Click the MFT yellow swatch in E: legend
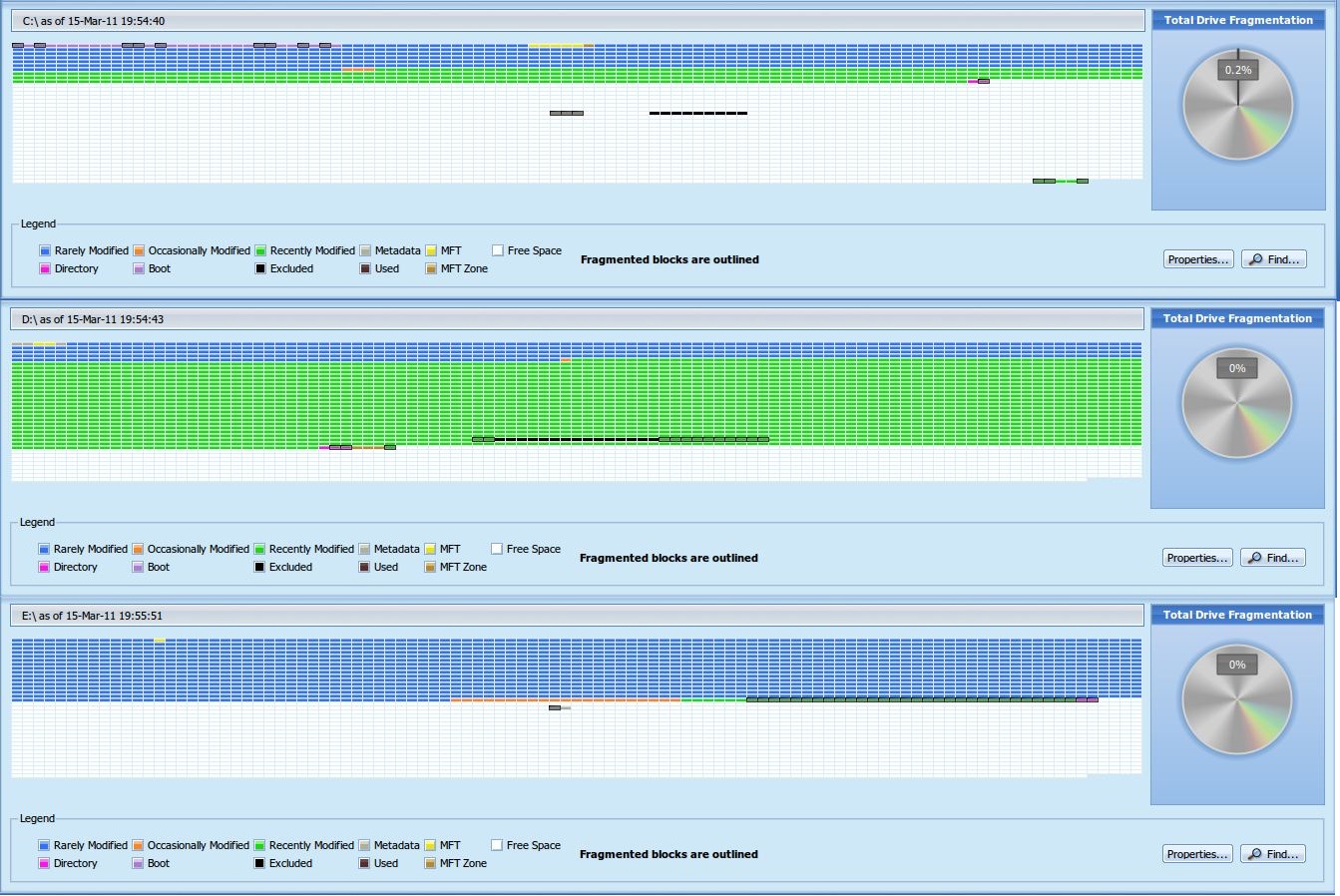 point(430,846)
